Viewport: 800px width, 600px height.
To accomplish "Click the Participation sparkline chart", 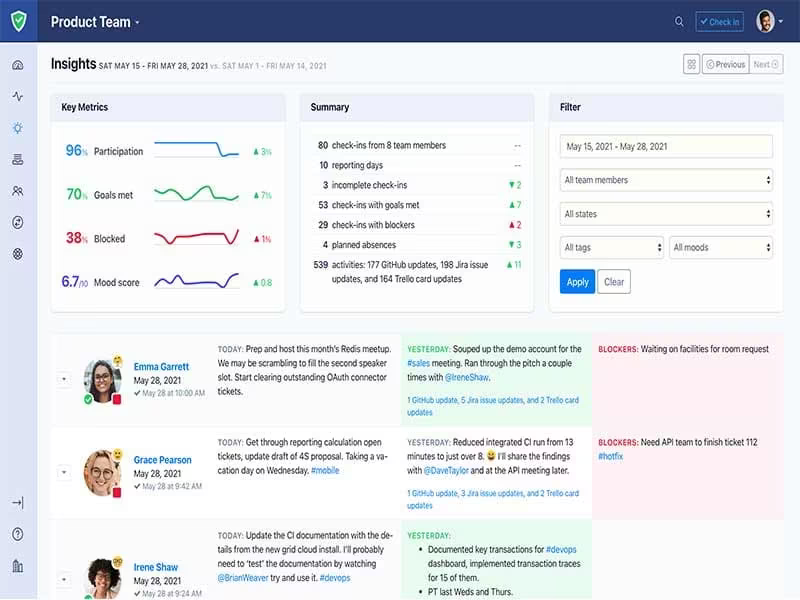I will [196, 149].
